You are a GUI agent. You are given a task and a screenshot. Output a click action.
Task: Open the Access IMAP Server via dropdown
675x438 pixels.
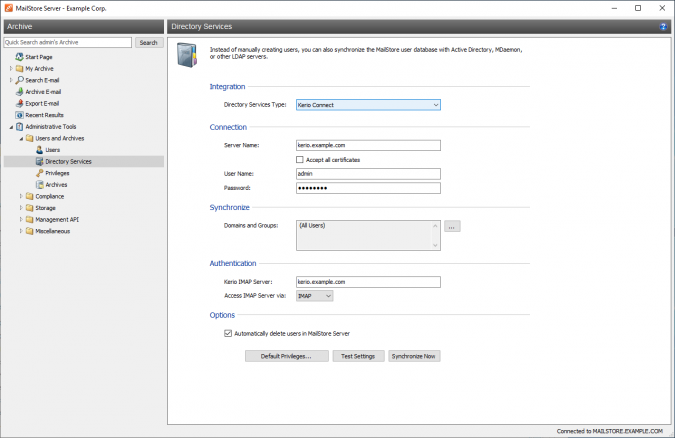click(314, 296)
